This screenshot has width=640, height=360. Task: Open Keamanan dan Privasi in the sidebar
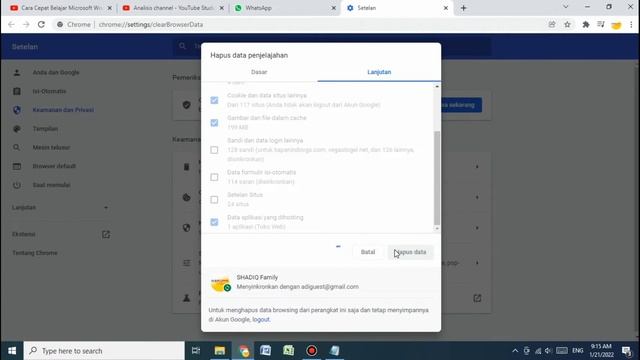(63, 110)
